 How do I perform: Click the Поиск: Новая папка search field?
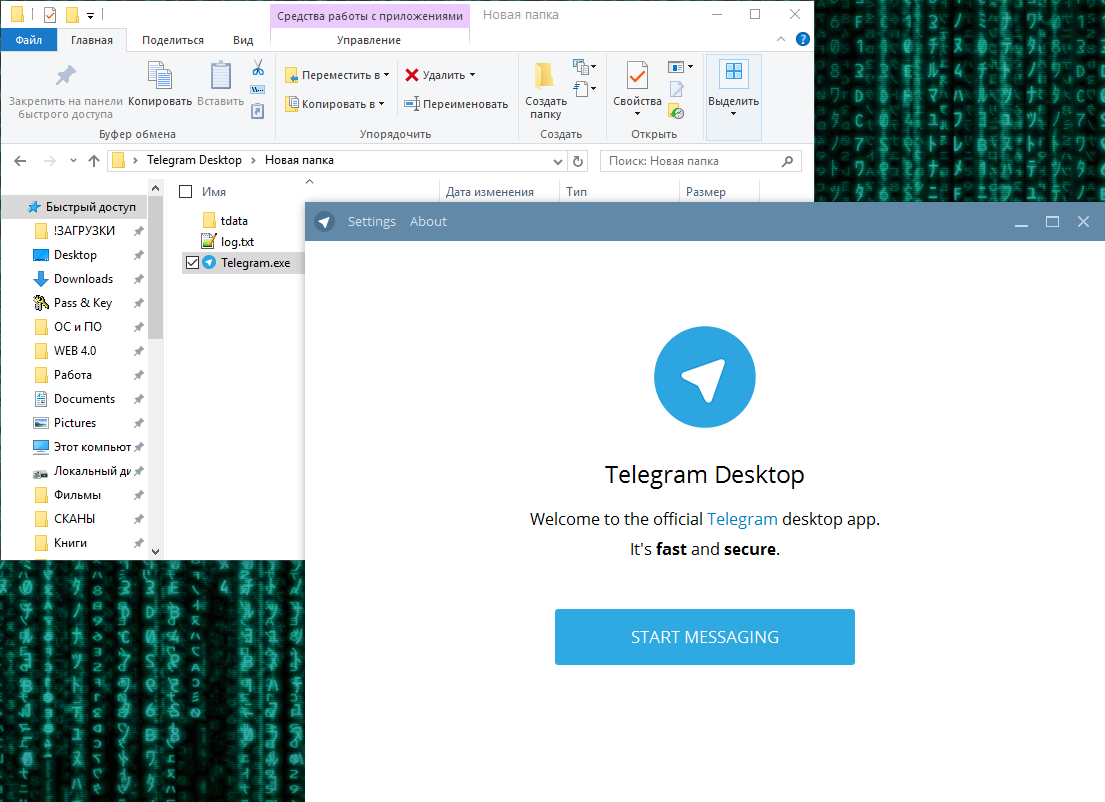tap(700, 161)
